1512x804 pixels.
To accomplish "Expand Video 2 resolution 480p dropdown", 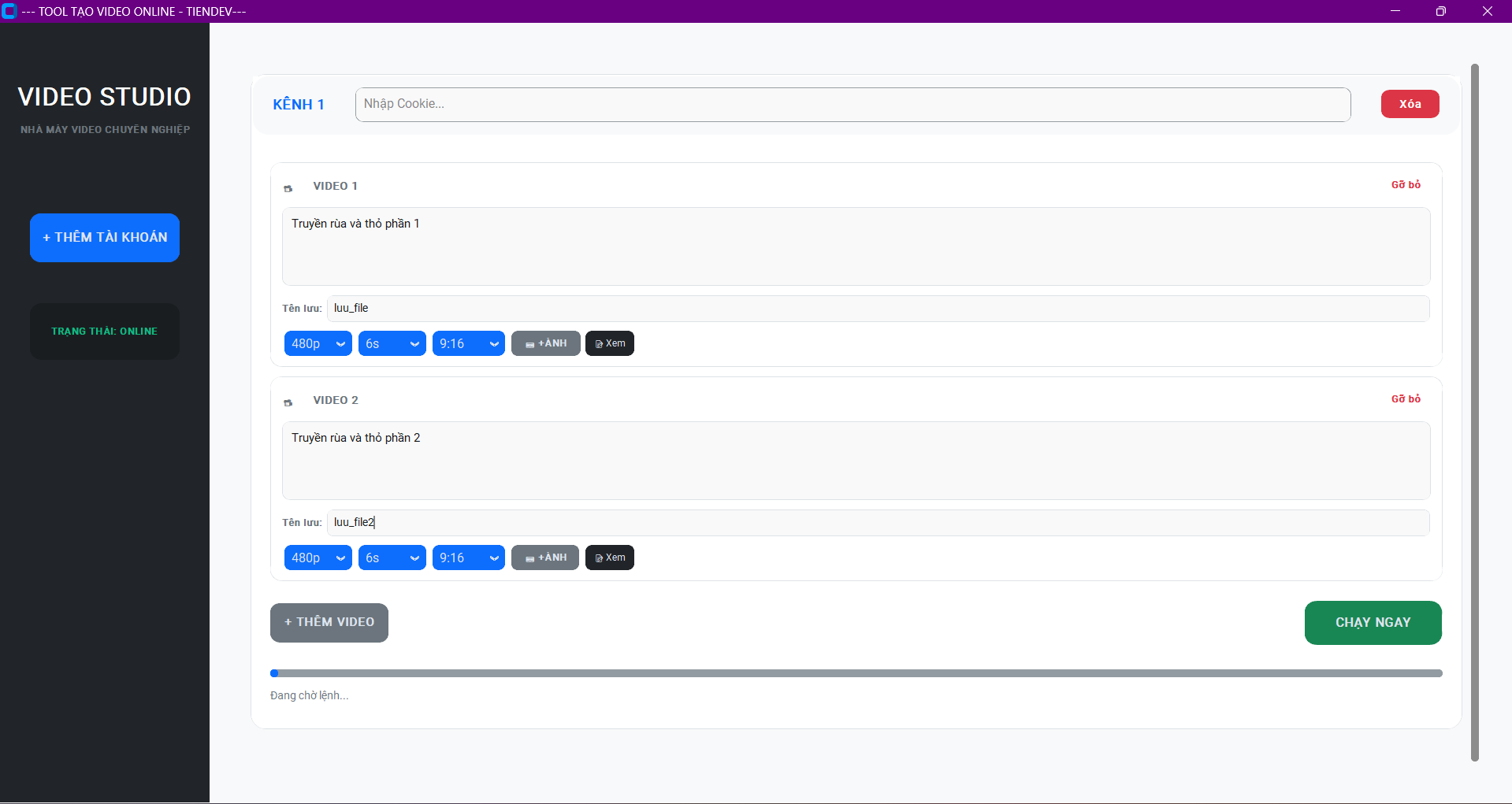I will pos(318,558).
